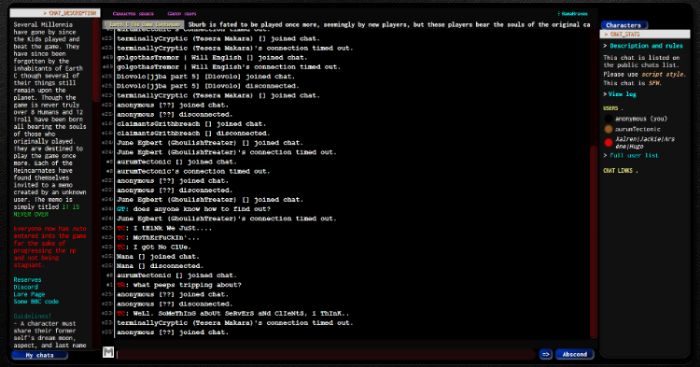Screen dimensions: 700x367
Task: Switch to the Characters tab
Action: 624,25
